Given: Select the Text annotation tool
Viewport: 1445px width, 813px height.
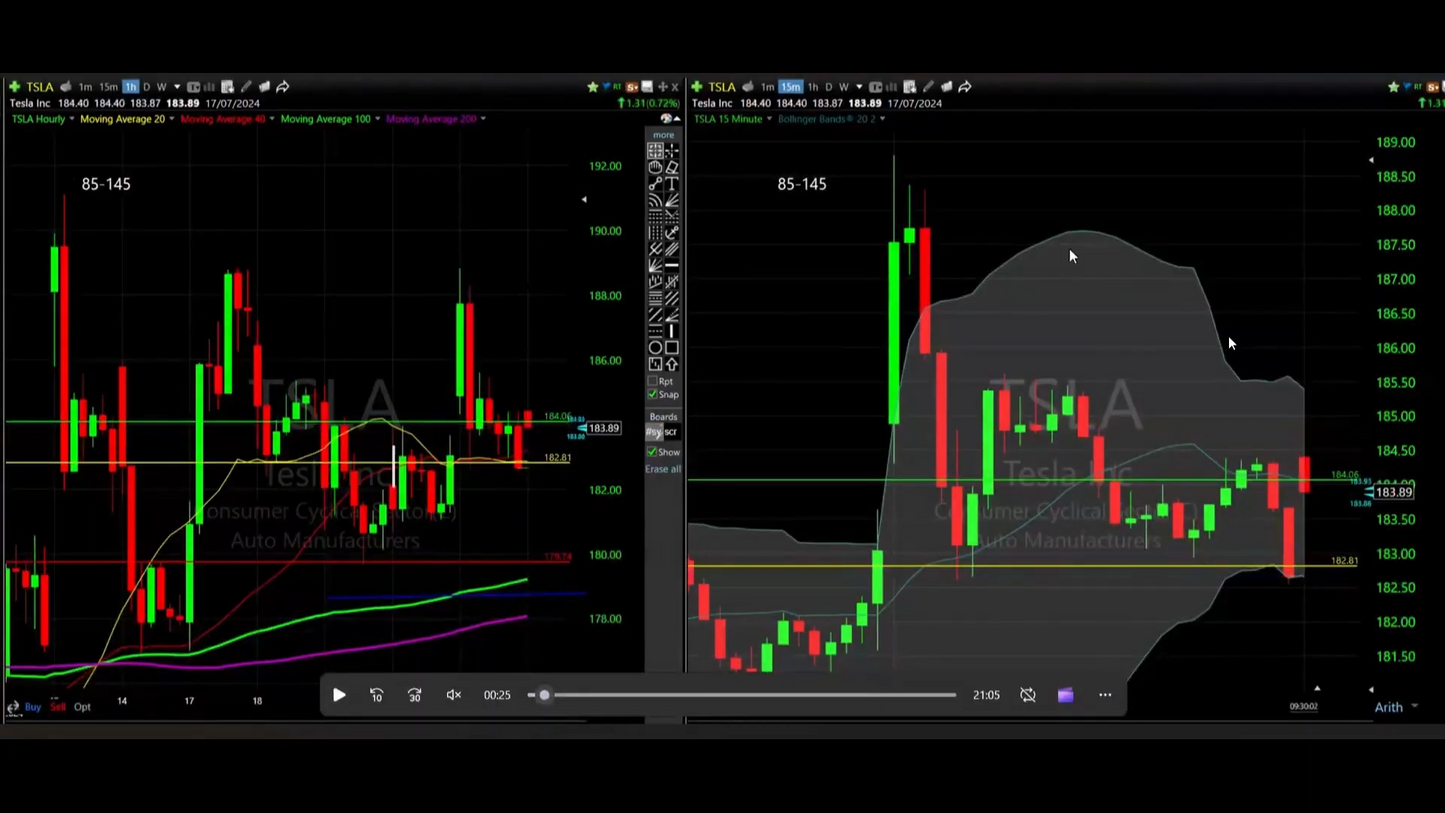Looking at the screenshot, I should click(671, 184).
